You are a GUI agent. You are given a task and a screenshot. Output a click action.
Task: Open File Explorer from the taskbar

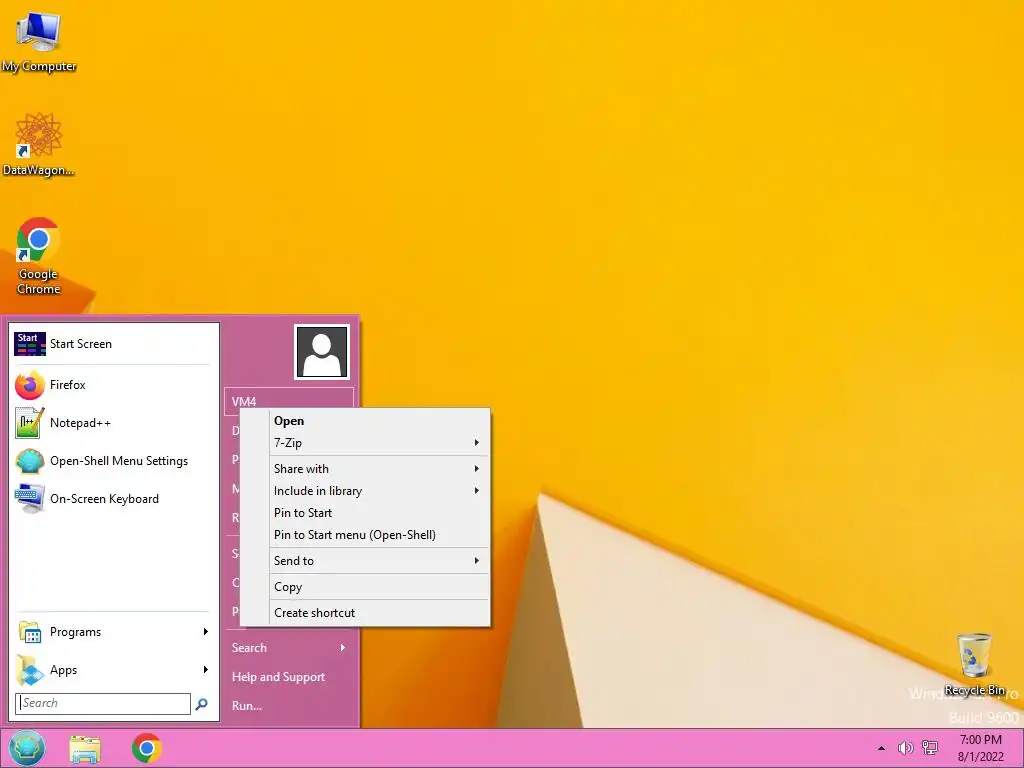click(x=85, y=749)
